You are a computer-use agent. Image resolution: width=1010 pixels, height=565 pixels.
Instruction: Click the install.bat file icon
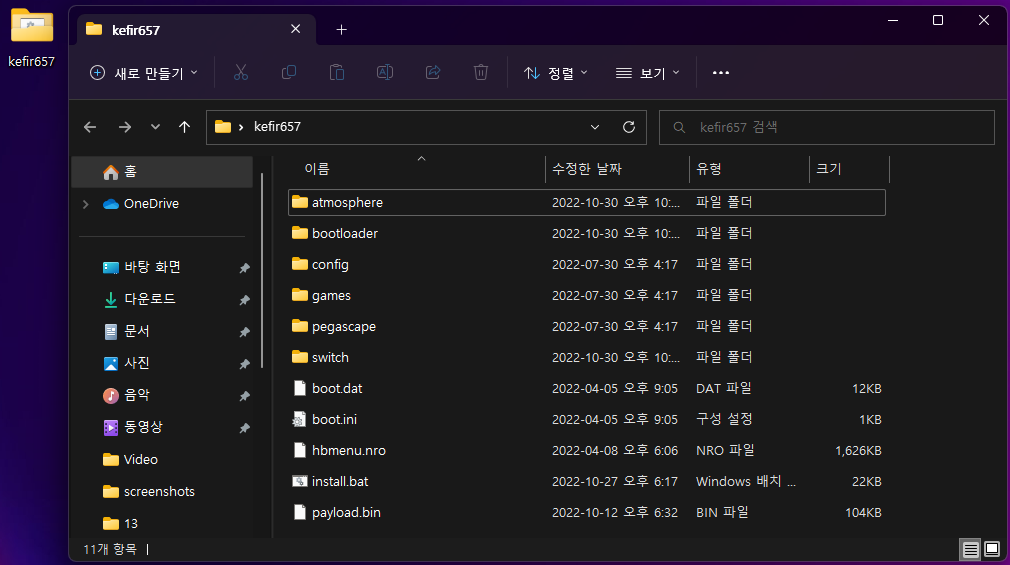click(x=300, y=481)
